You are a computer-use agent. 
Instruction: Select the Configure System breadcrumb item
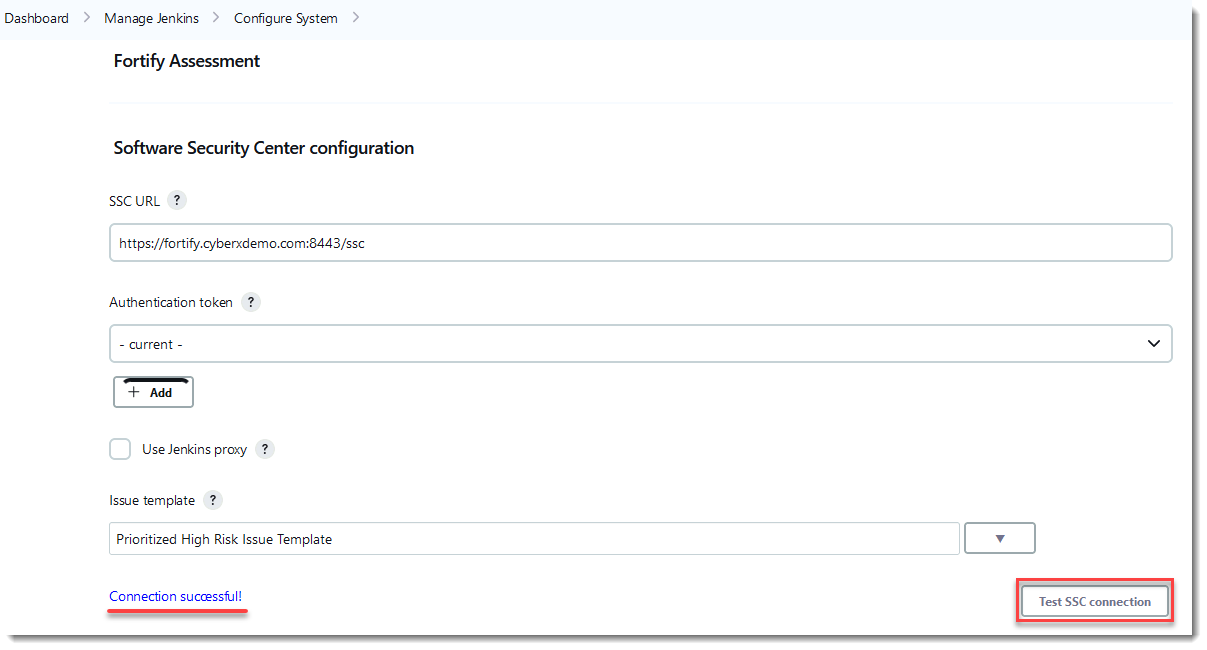click(285, 18)
